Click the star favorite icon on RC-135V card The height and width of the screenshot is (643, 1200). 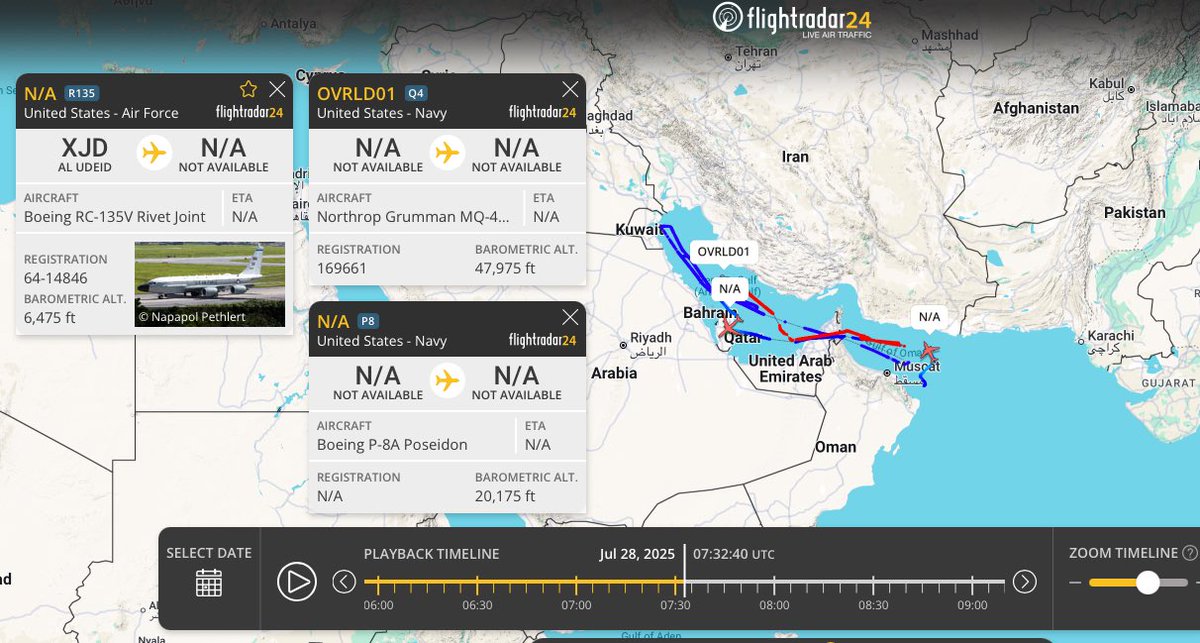[249, 89]
